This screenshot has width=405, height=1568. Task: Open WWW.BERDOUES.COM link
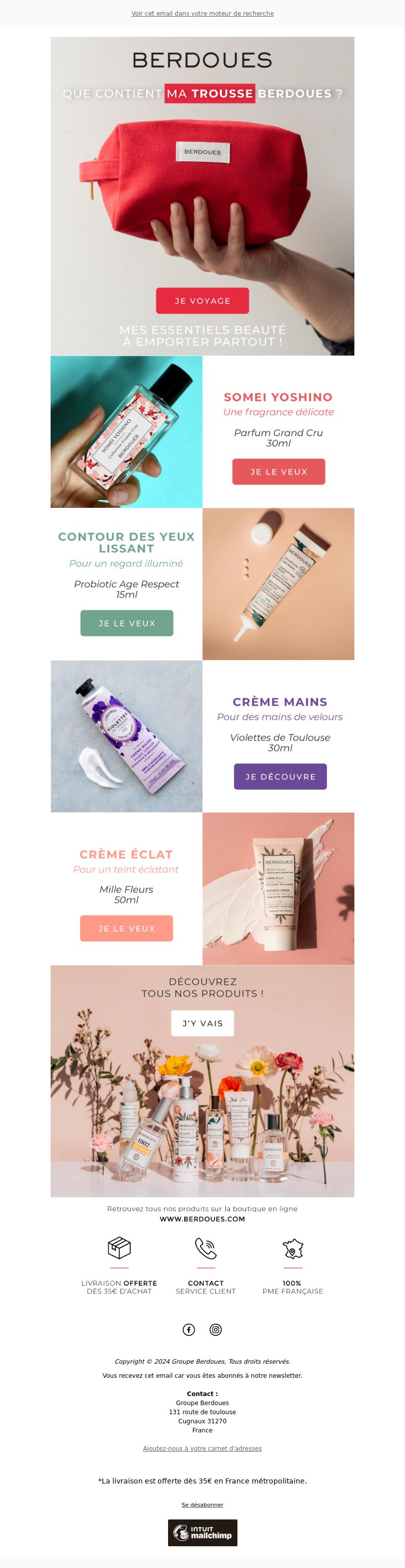click(x=202, y=1218)
